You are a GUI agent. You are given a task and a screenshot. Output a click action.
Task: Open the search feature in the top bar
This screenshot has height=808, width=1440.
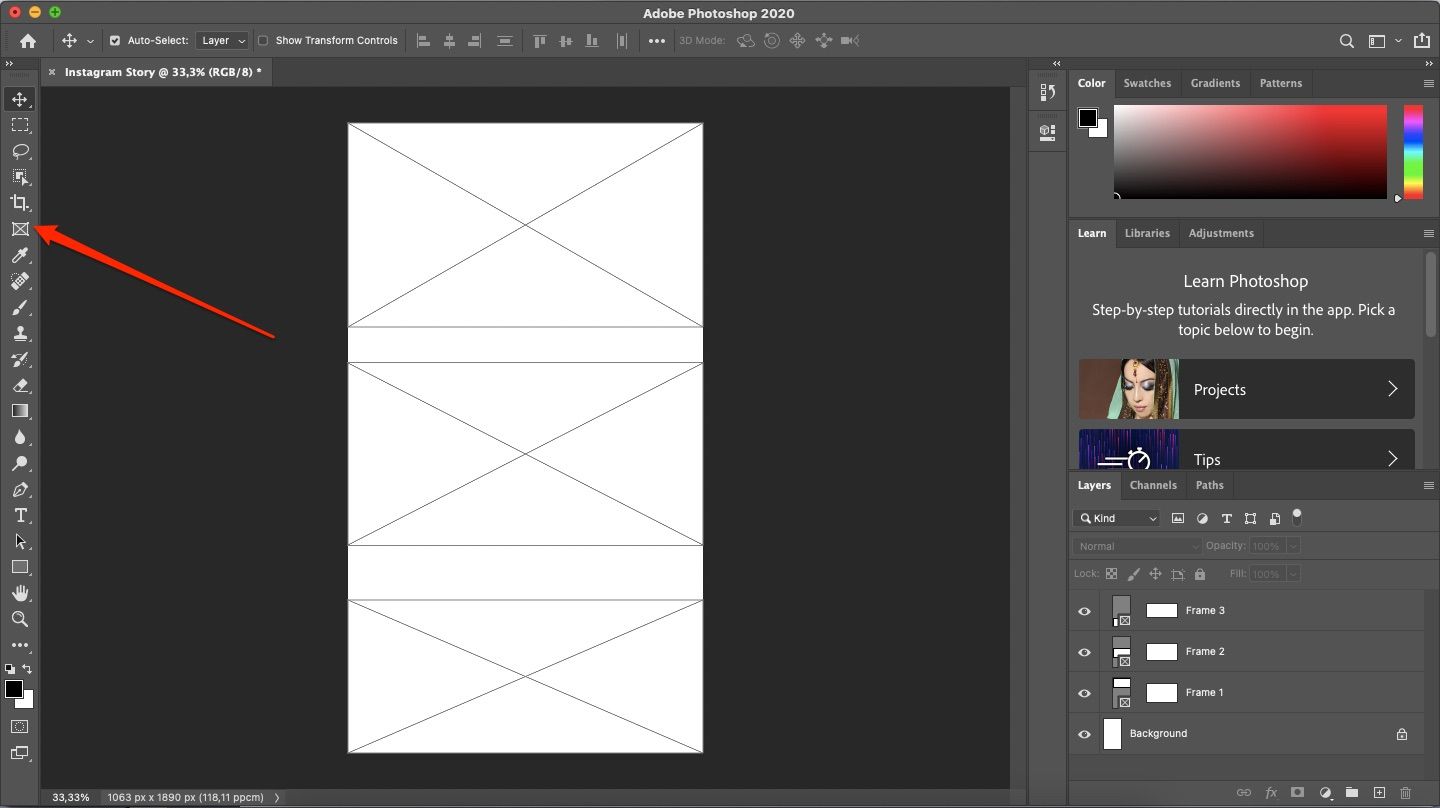pyautogui.click(x=1346, y=41)
